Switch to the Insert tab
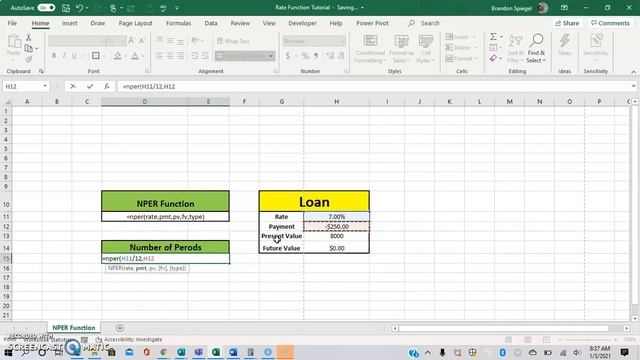Screen dimensions: 640x360 [70, 23]
